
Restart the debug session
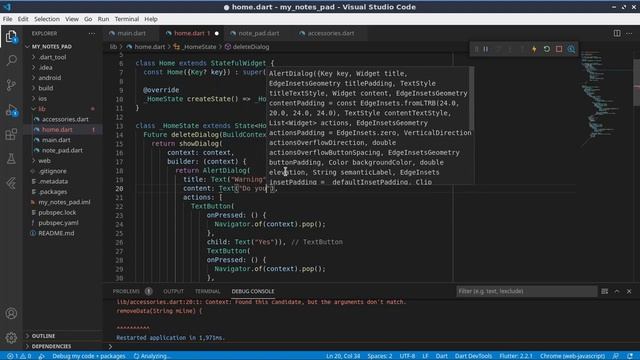click(x=547, y=49)
